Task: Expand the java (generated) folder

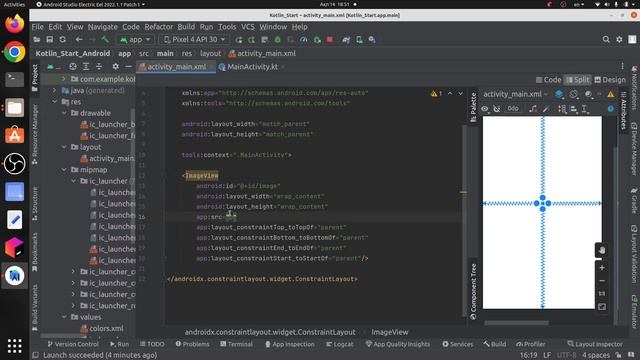Action: click(x=55, y=90)
